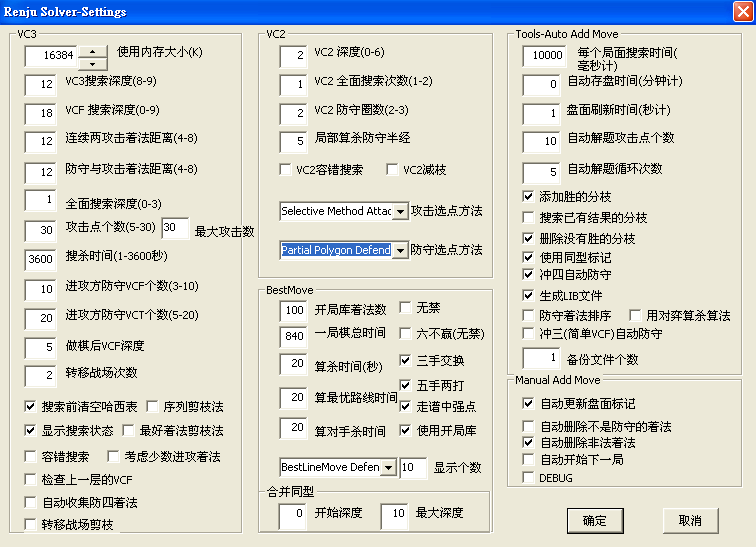Click the VC3搜索深度 input field
This screenshot has width=756, height=547.
click(45, 86)
